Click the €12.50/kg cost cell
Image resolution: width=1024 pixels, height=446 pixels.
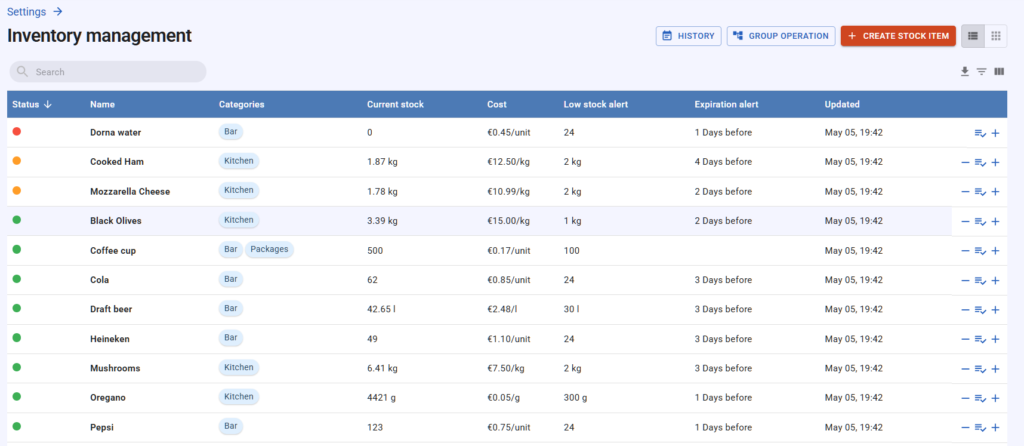(508, 162)
